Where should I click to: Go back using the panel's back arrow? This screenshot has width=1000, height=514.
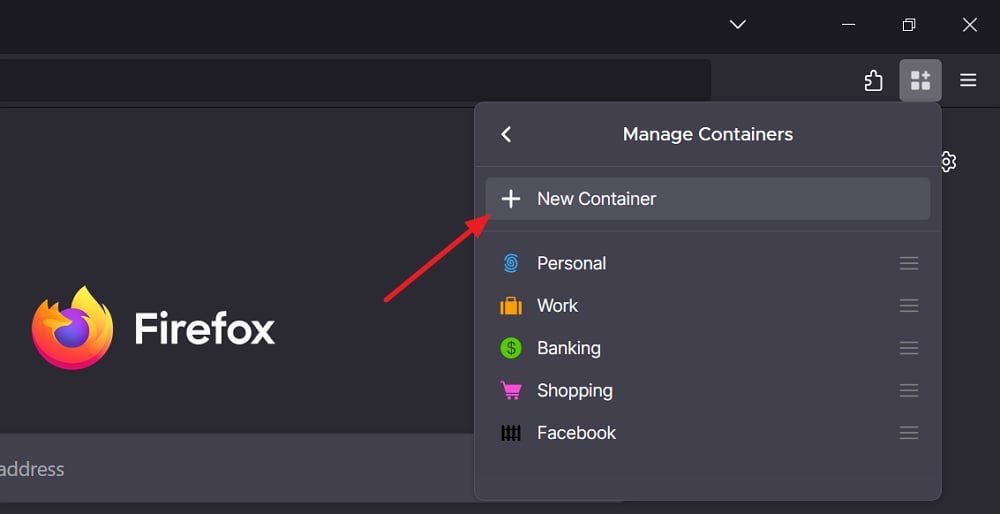506,134
